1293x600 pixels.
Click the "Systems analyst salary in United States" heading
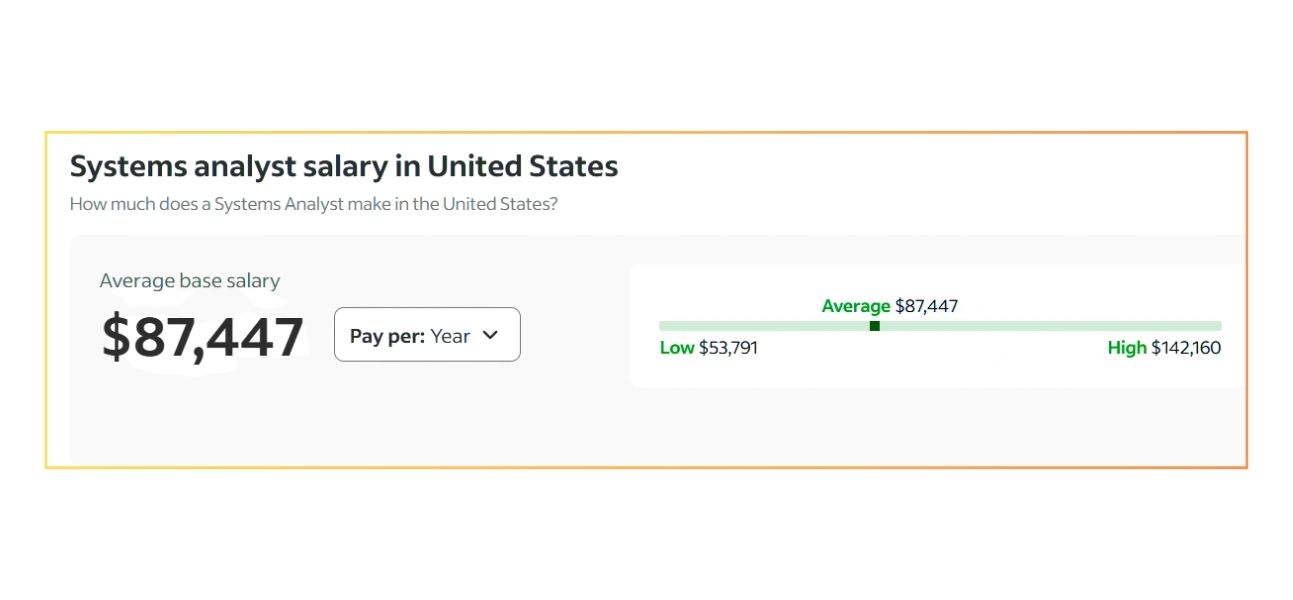pyautogui.click(x=343, y=166)
